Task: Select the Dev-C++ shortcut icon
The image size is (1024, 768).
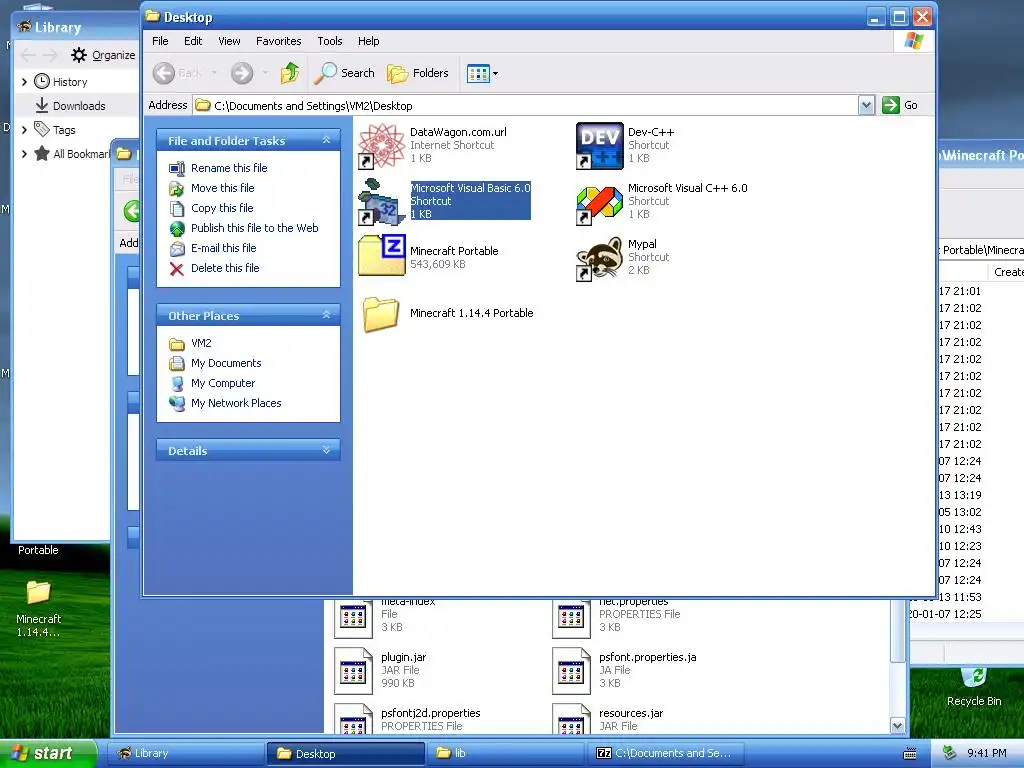Action: (x=600, y=145)
